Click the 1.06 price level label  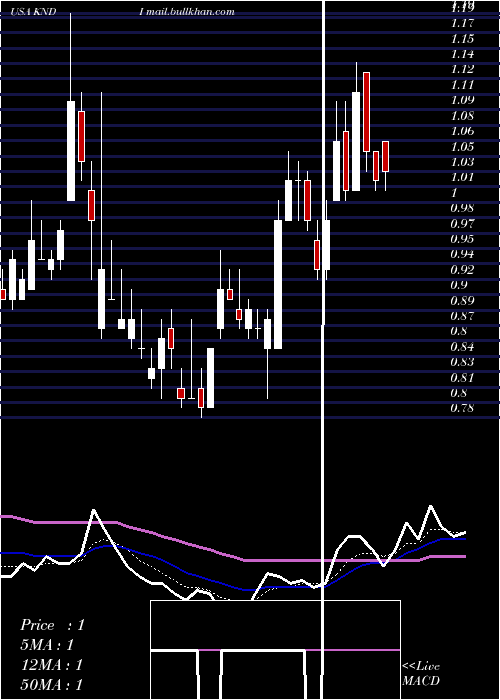[x=462, y=131]
